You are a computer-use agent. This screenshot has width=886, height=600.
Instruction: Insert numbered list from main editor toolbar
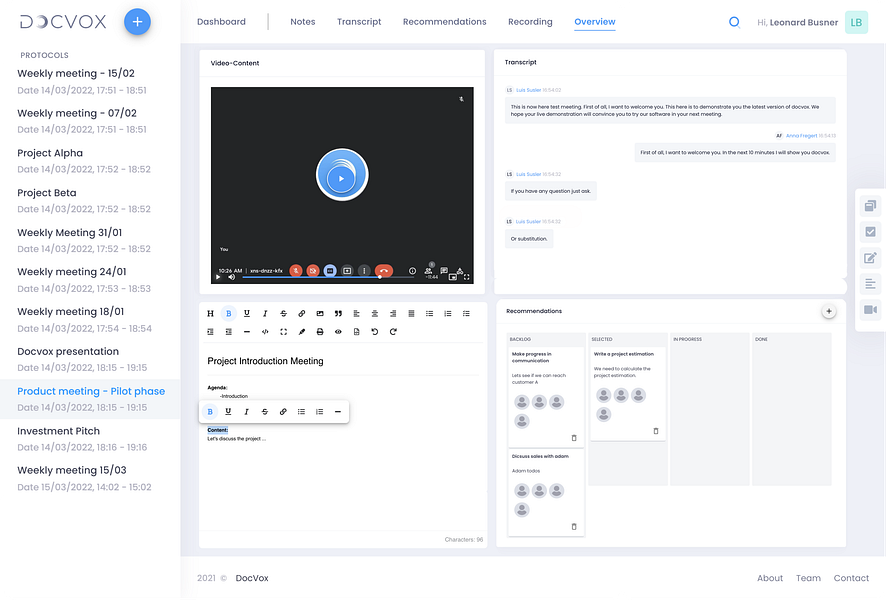(448, 314)
